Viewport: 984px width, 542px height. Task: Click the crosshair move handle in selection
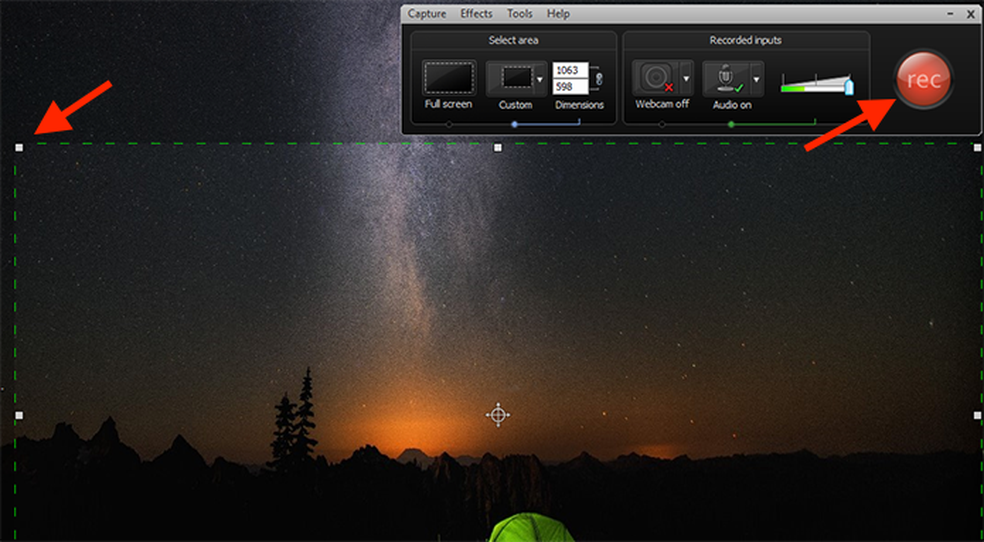pos(498,415)
